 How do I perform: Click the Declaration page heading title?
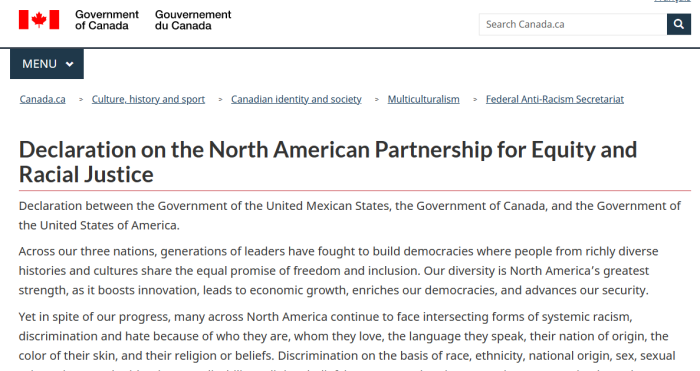(x=328, y=162)
